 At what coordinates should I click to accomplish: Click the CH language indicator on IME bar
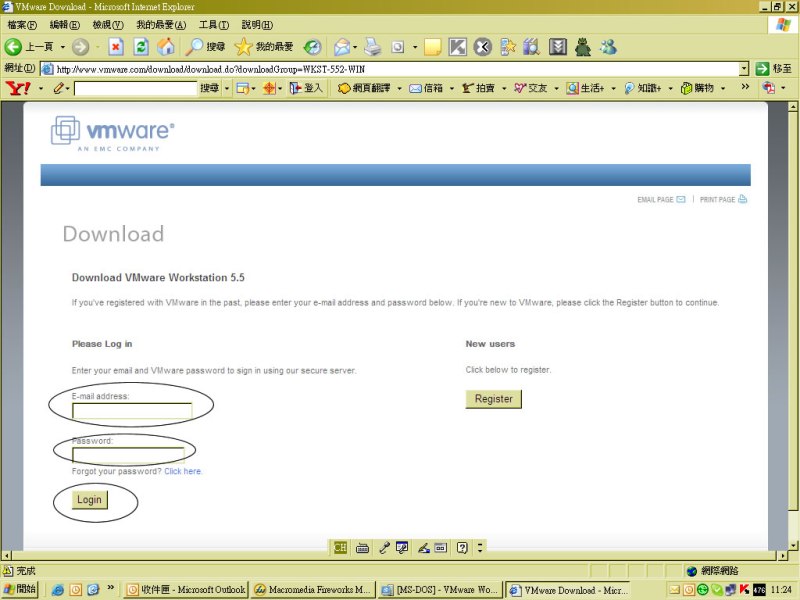click(340, 548)
